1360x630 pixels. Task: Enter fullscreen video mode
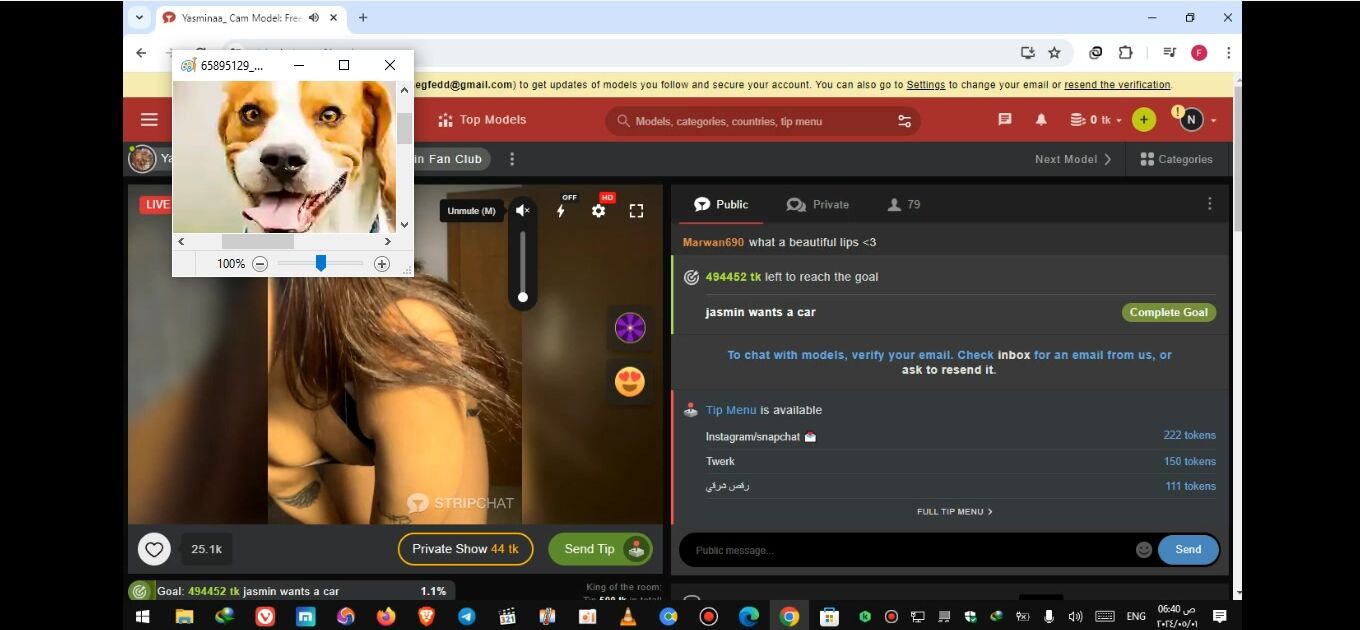(636, 211)
